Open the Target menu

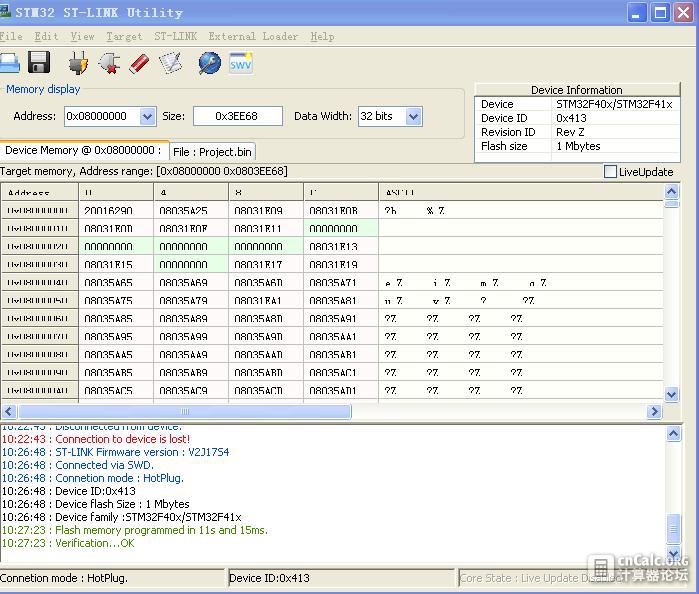click(x=124, y=37)
